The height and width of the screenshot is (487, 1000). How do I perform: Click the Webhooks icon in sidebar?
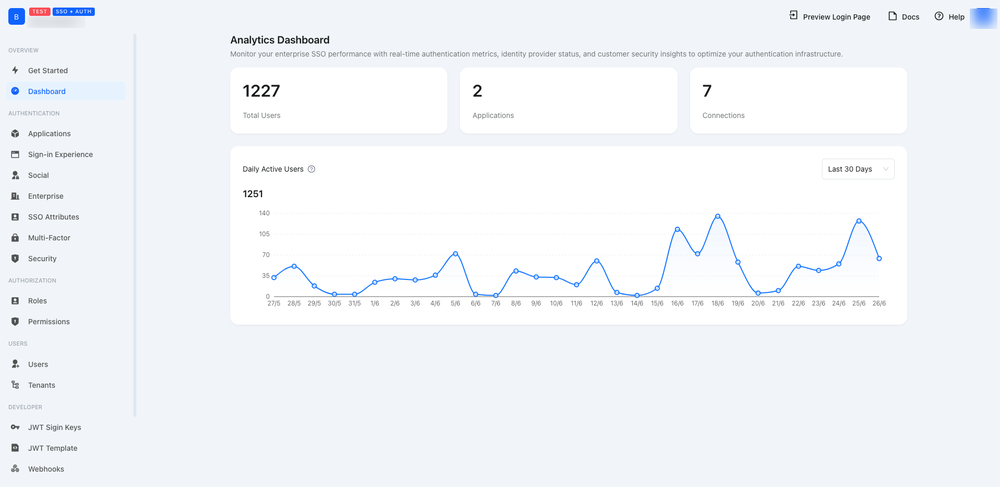click(x=15, y=469)
